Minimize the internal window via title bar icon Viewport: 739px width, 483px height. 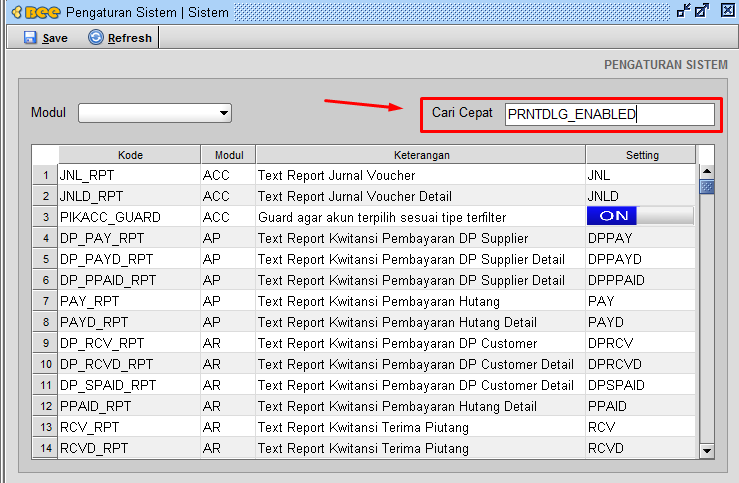click(x=683, y=10)
